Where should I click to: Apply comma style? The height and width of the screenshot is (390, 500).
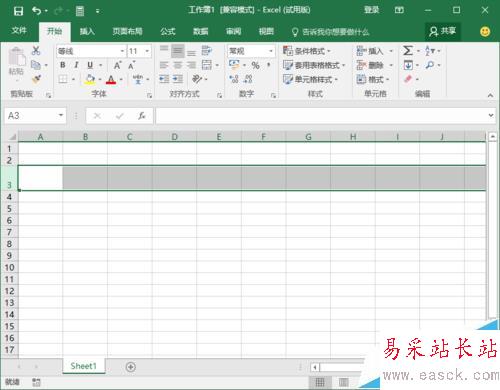click(x=268, y=65)
